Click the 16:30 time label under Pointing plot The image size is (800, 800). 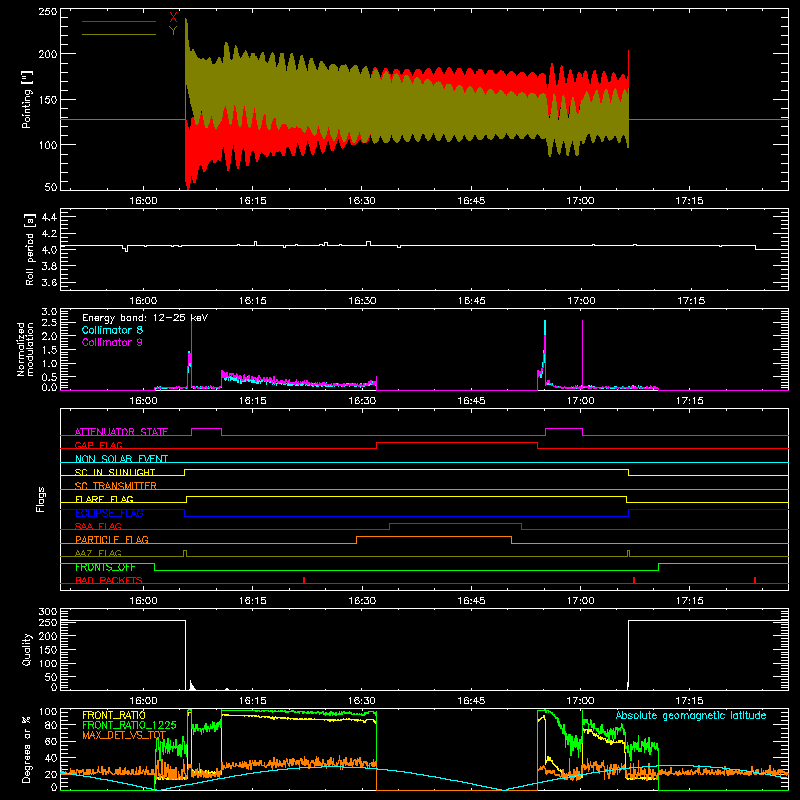click(362, 201)
